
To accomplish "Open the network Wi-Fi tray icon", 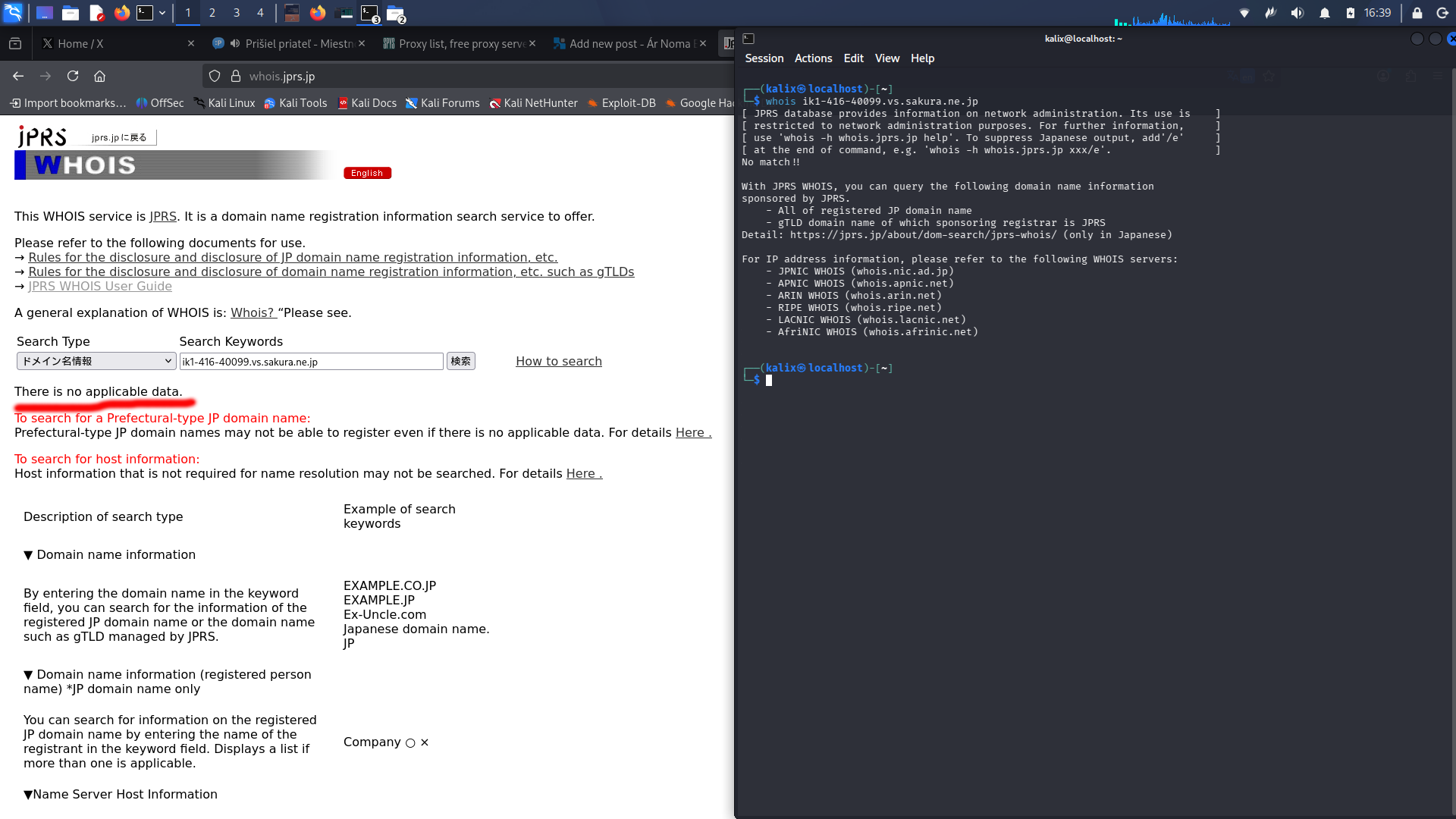I will [1244, 13].
